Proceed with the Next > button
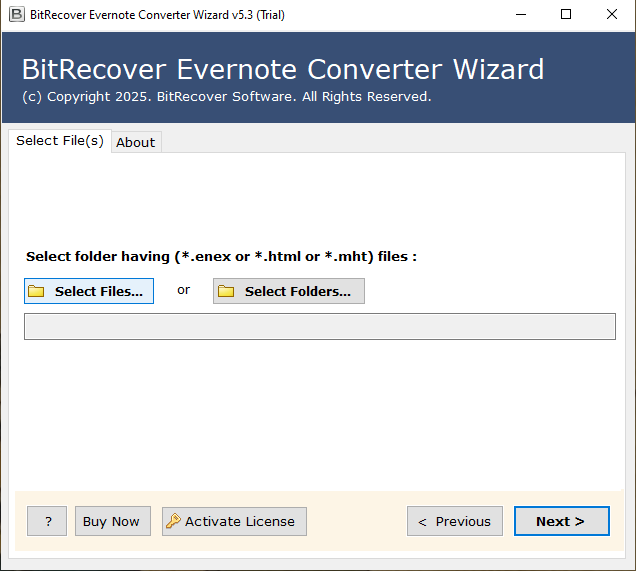This screenshot has height=571, width=636. (x=561, y=521)
